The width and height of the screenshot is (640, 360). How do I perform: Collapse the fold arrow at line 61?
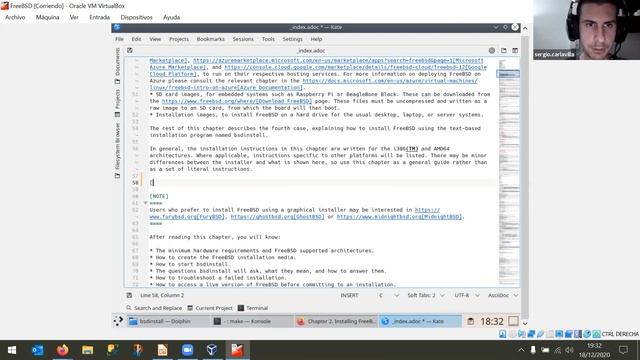point(145,203)
